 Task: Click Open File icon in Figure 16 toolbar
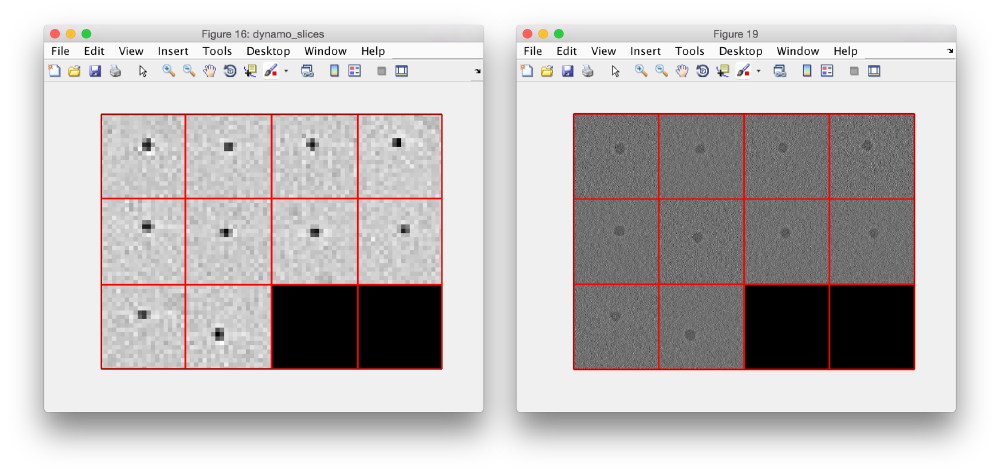[x=75, y=71]
